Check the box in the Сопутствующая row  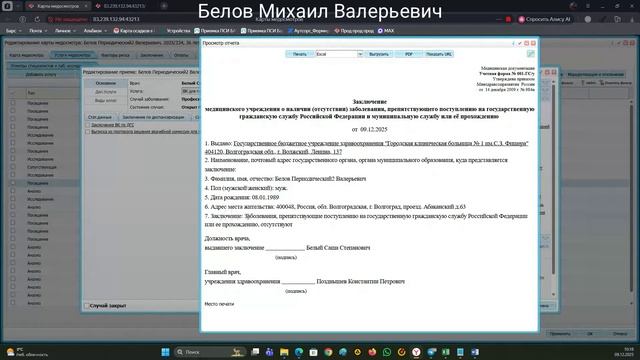(13, 167)
